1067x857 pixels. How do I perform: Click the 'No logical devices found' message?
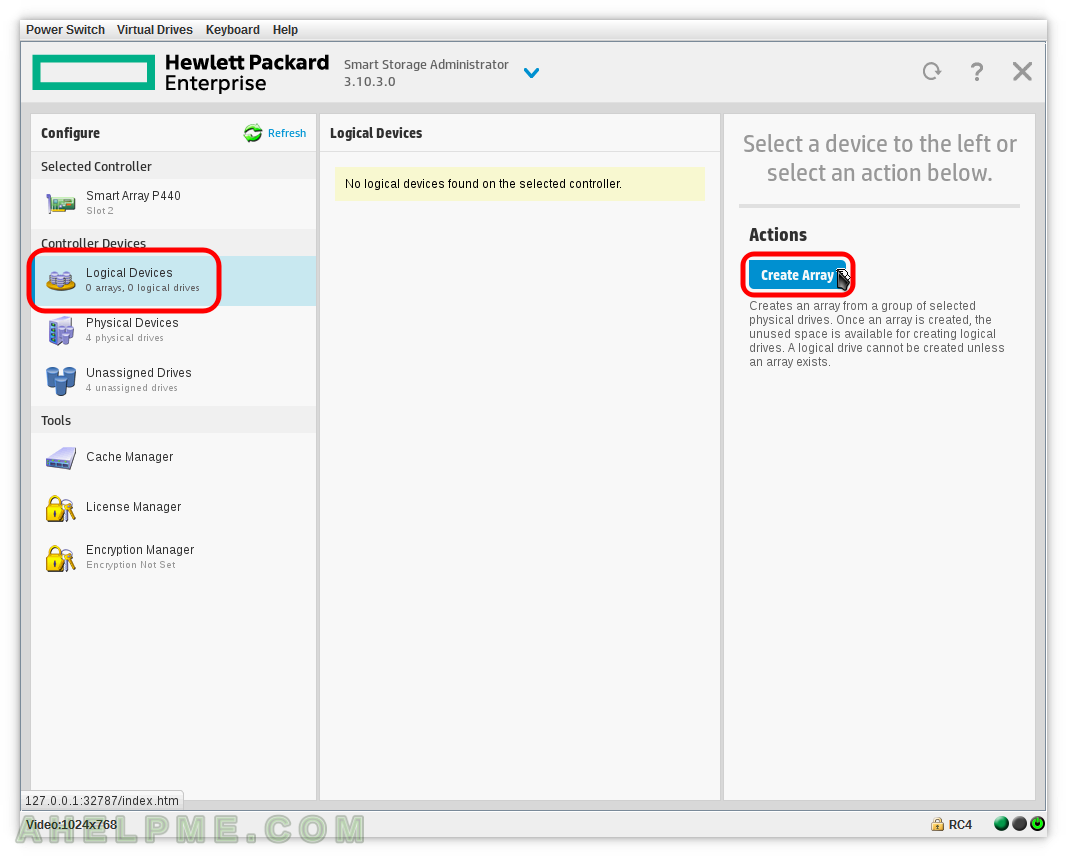(x=519, y=184)
